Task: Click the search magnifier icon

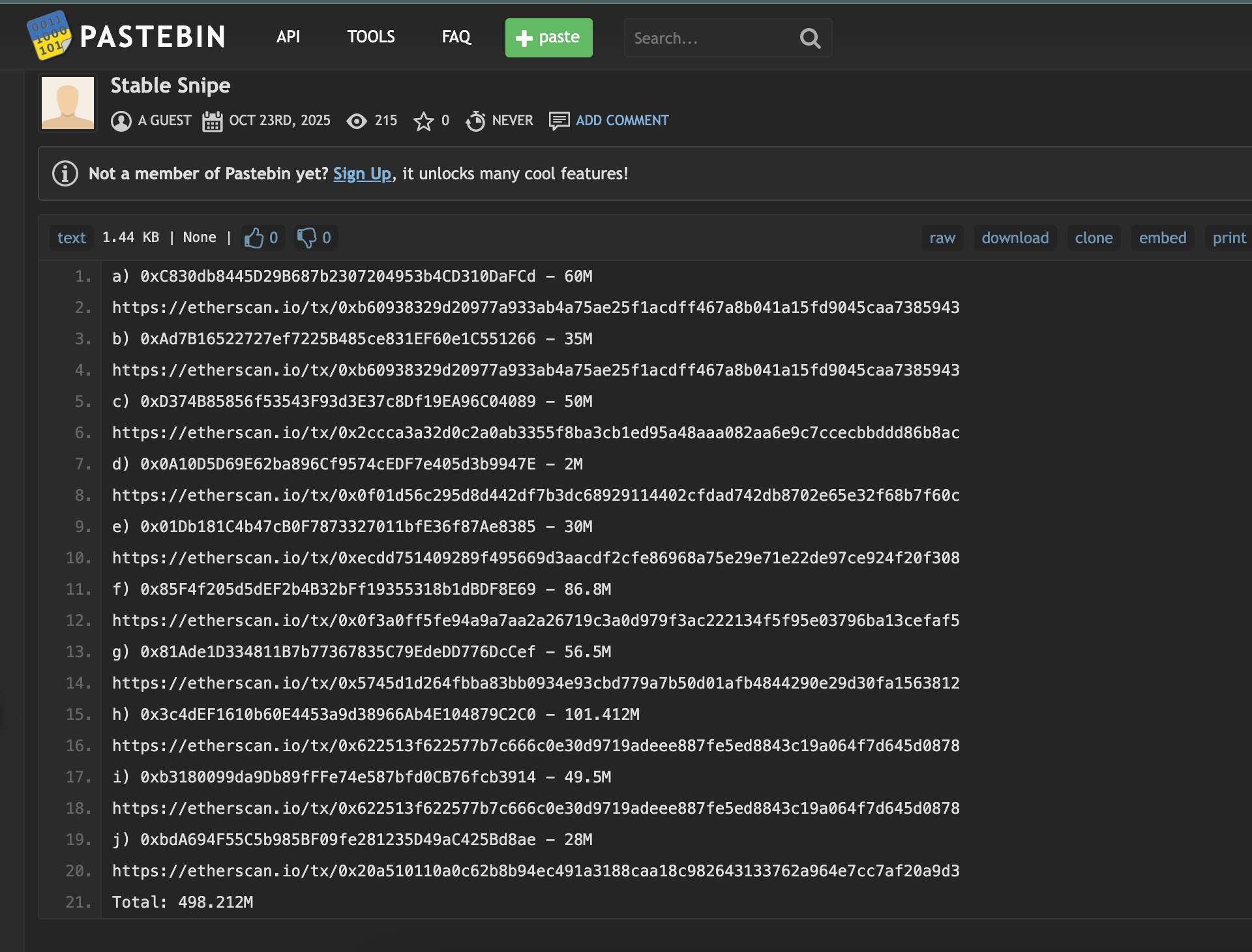Action: pos(810,38)
